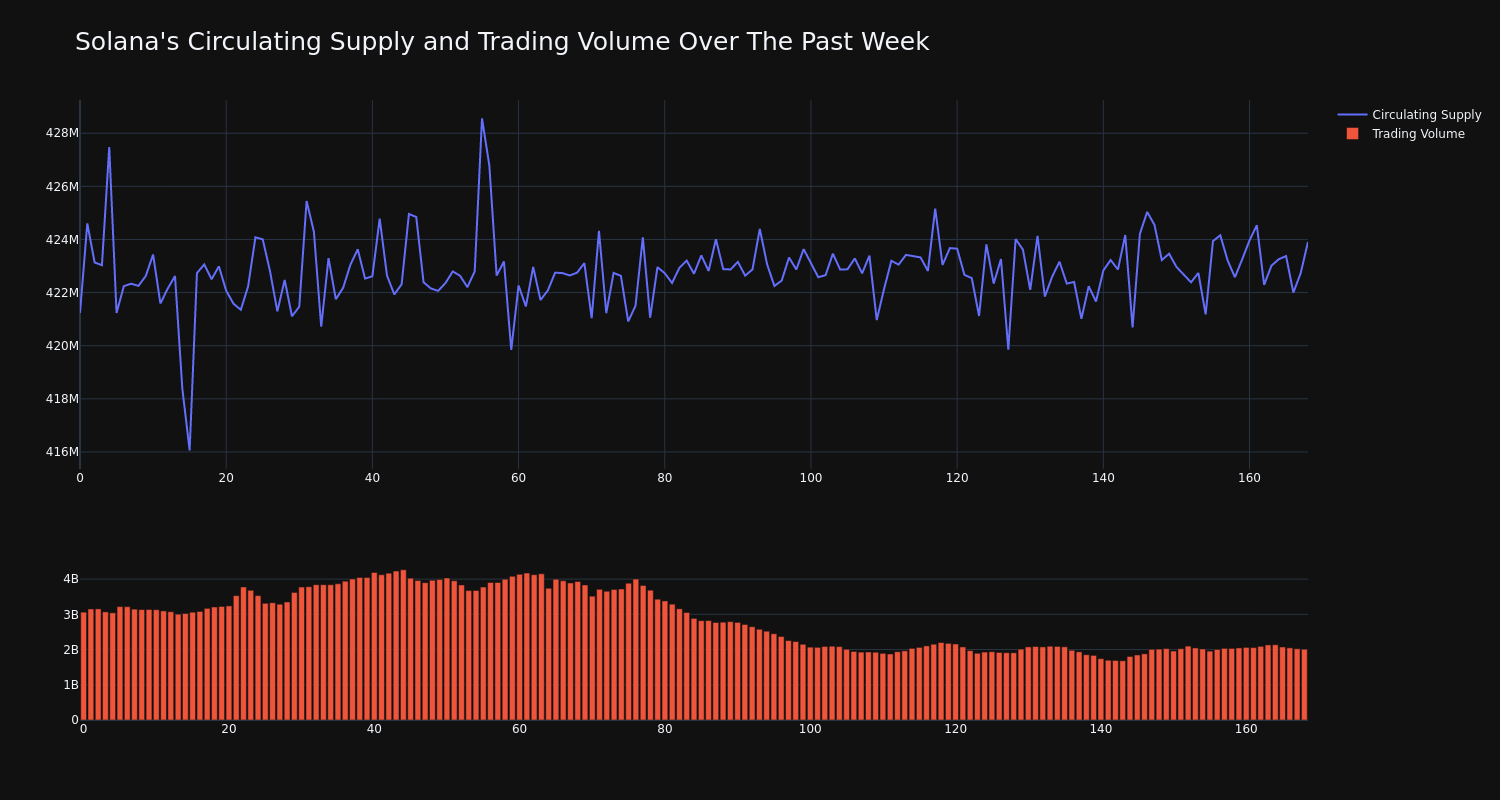
Task: Toggle the Trading Volume legend entry
Action: [1404, 134]
